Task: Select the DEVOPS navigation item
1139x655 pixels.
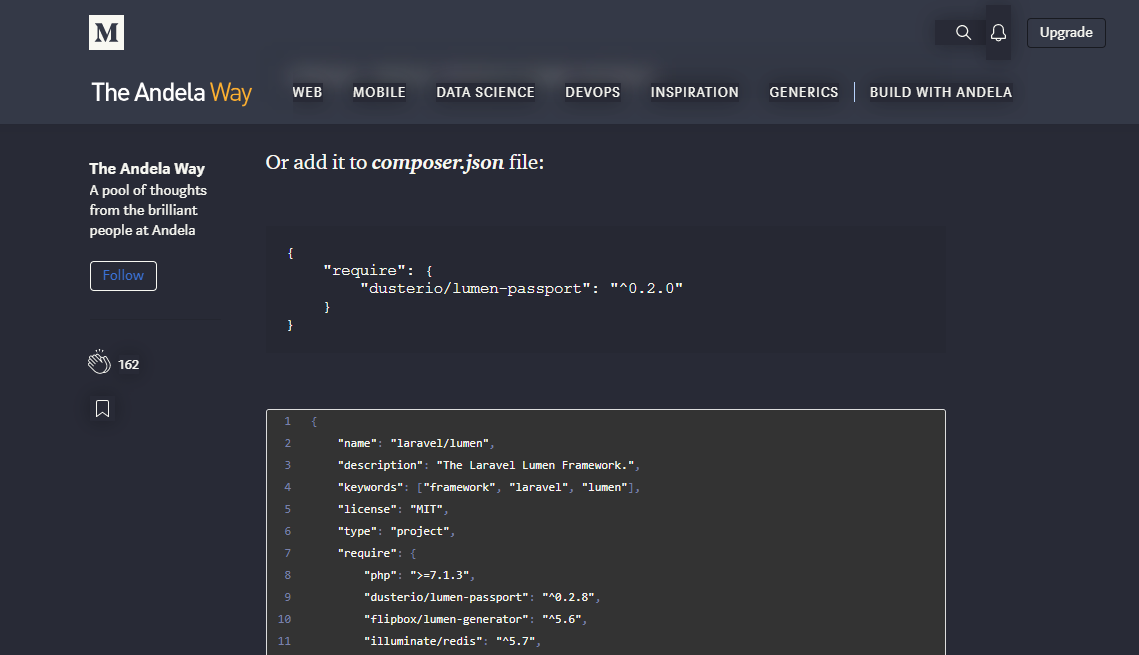Action: (x=592, y=92)
